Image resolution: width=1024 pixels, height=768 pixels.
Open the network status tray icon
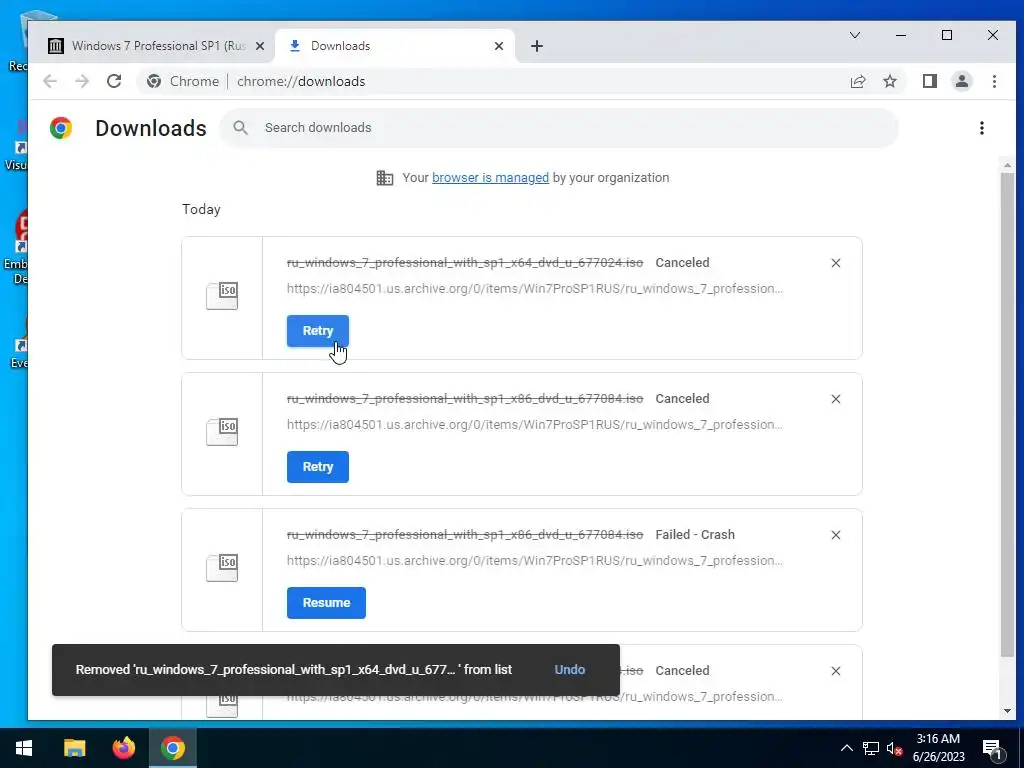click(871, 748)
